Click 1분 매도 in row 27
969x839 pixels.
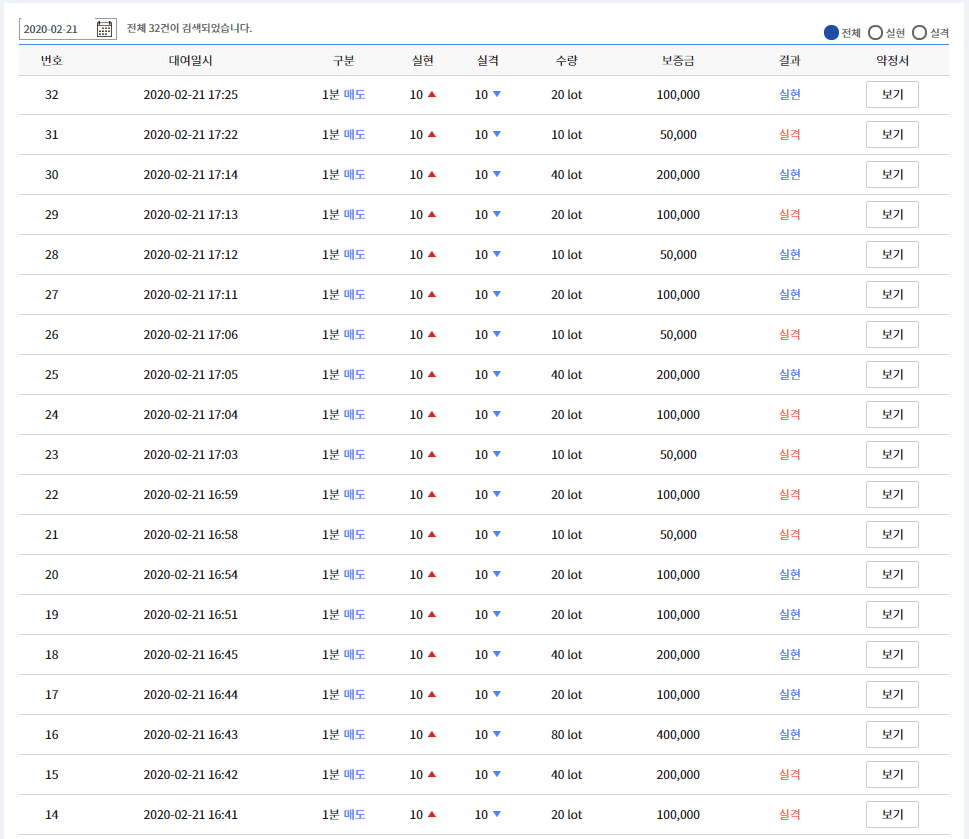click(x=344, y=295)
